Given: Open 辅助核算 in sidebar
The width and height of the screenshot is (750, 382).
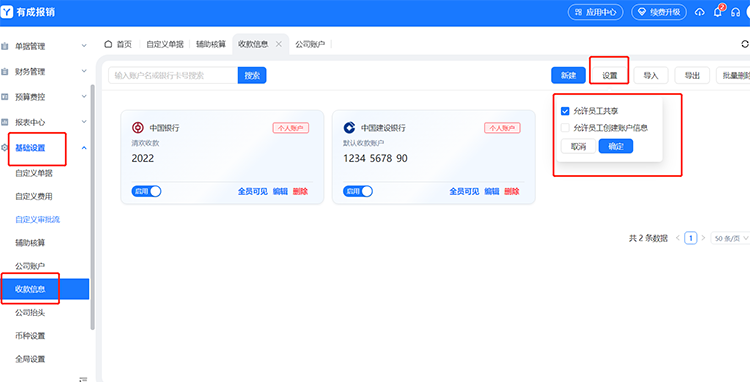Looking at the screenshot, I should [30, 242].
